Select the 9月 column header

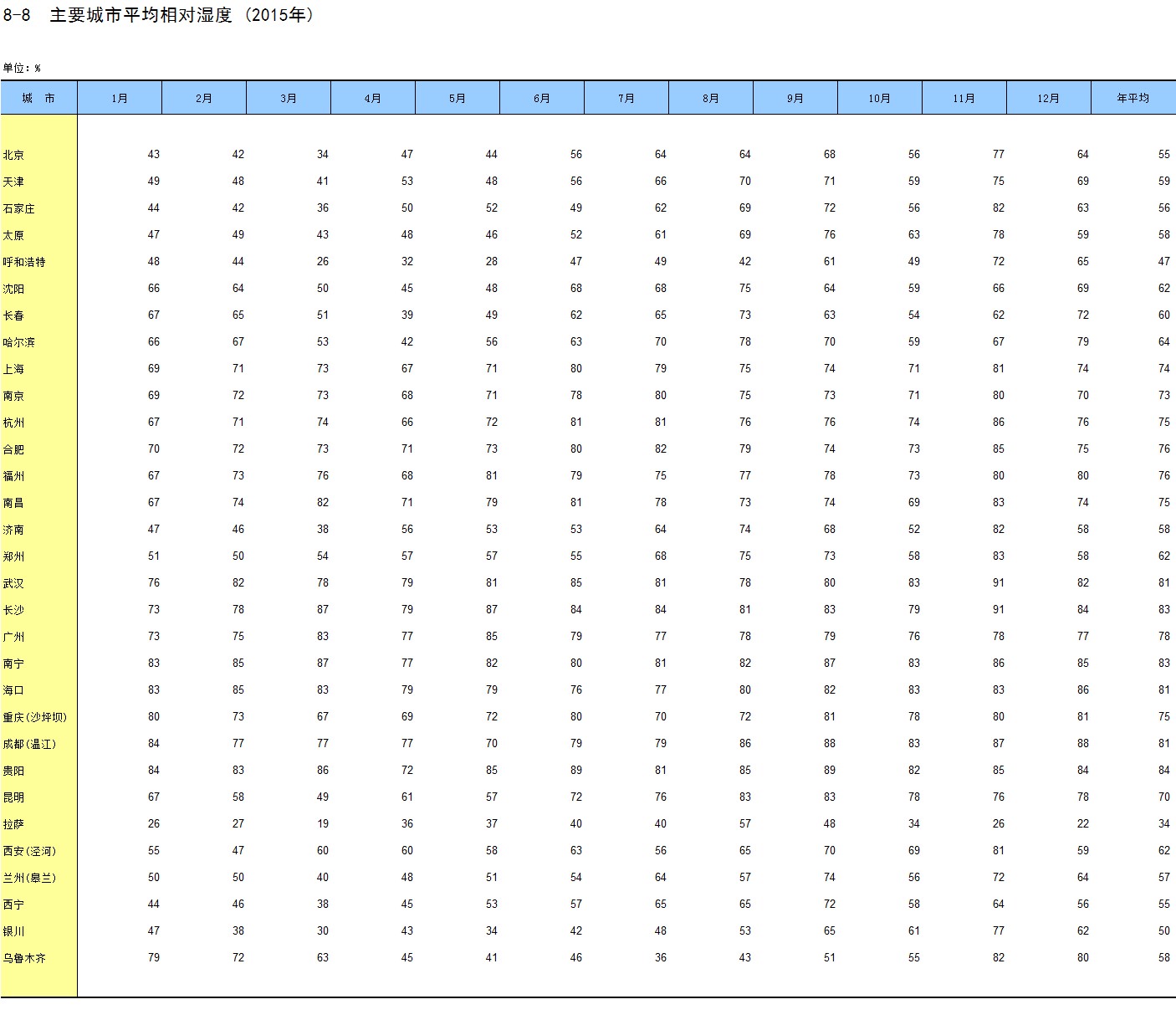pos(795,98)
